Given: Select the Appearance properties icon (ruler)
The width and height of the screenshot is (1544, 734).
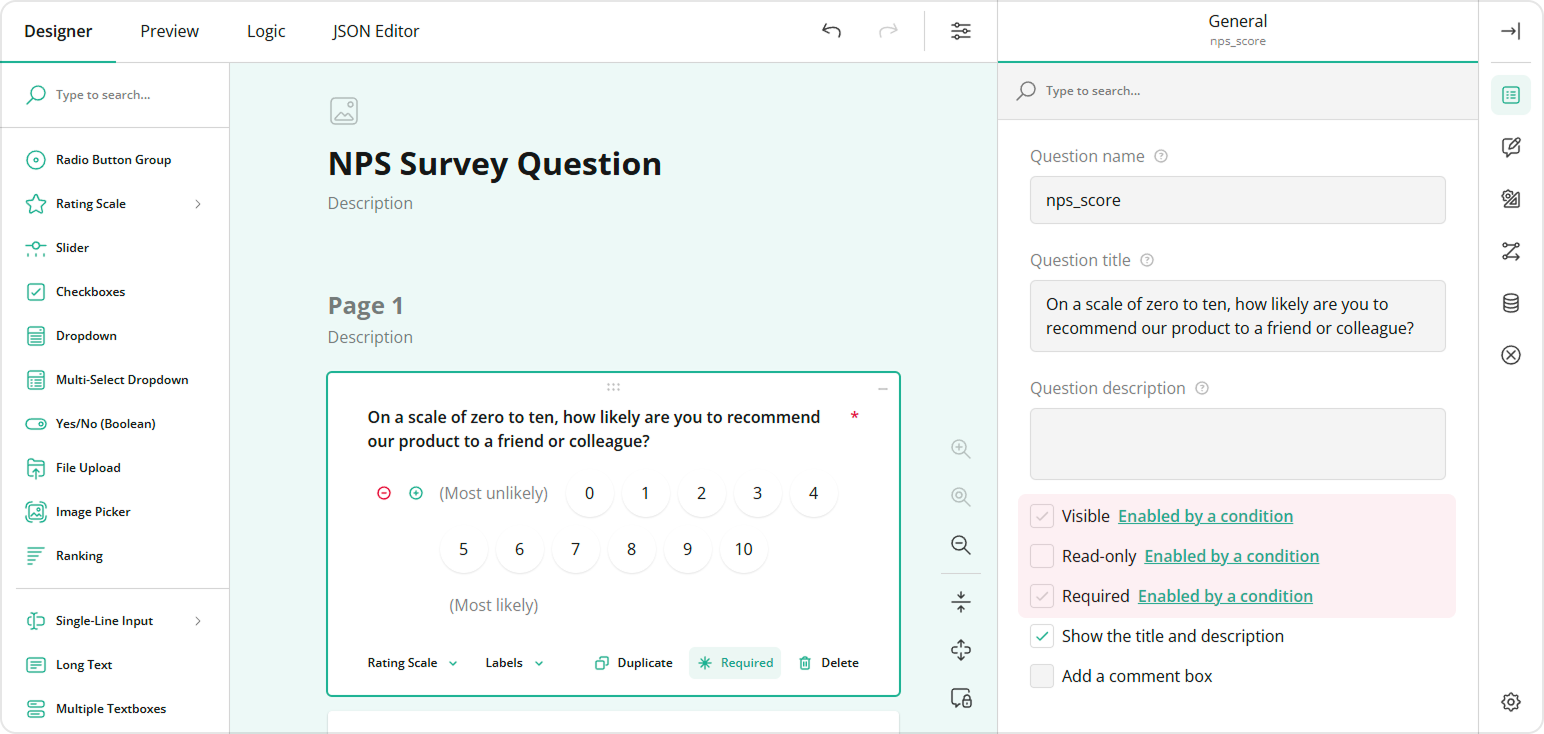Looking at the screenshot, I should pyautogui.click(x=1511, y=199).
